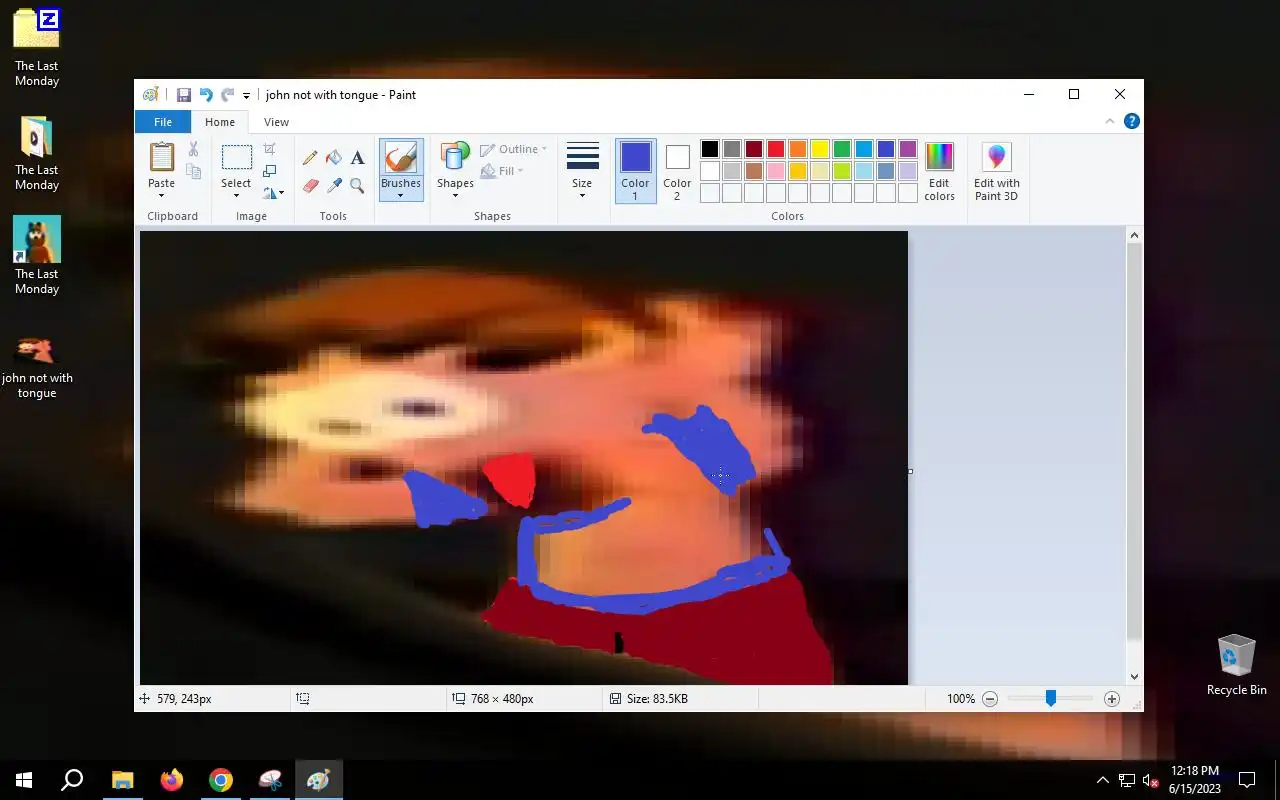This screenshot has width=1280, height=800.
Task: Pick the black color swatch
Action: [x=710, y=149]
